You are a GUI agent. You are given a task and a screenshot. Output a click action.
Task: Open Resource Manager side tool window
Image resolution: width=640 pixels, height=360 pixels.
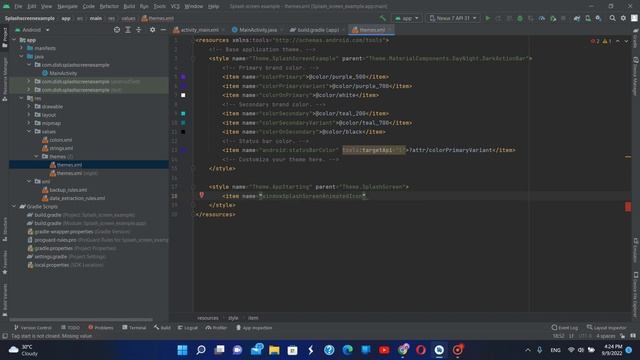pos(4,79)
